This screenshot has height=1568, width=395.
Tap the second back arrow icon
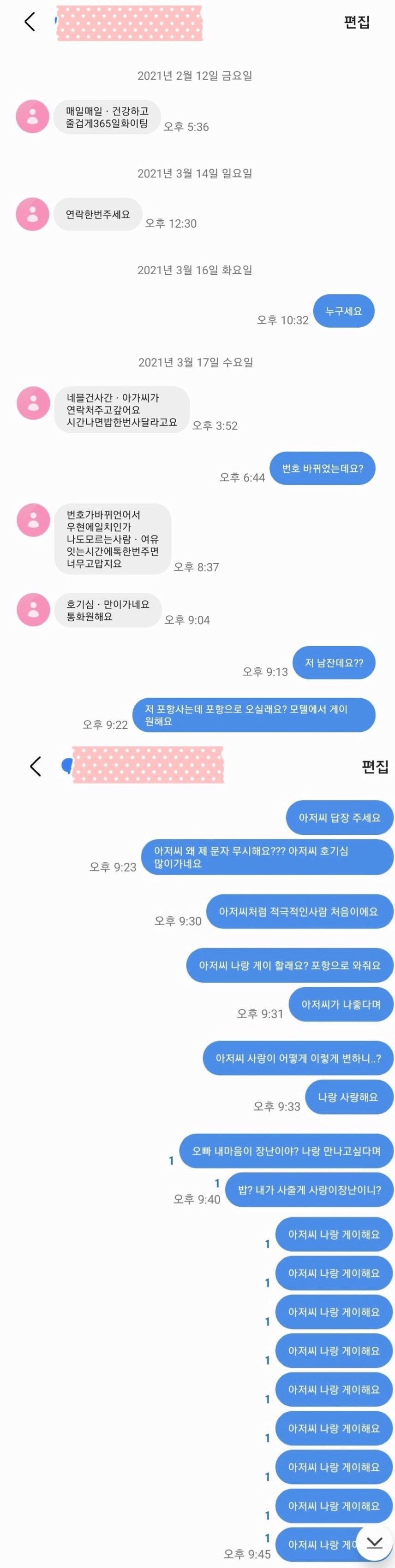pyautogui.click(x=36, y=766)
